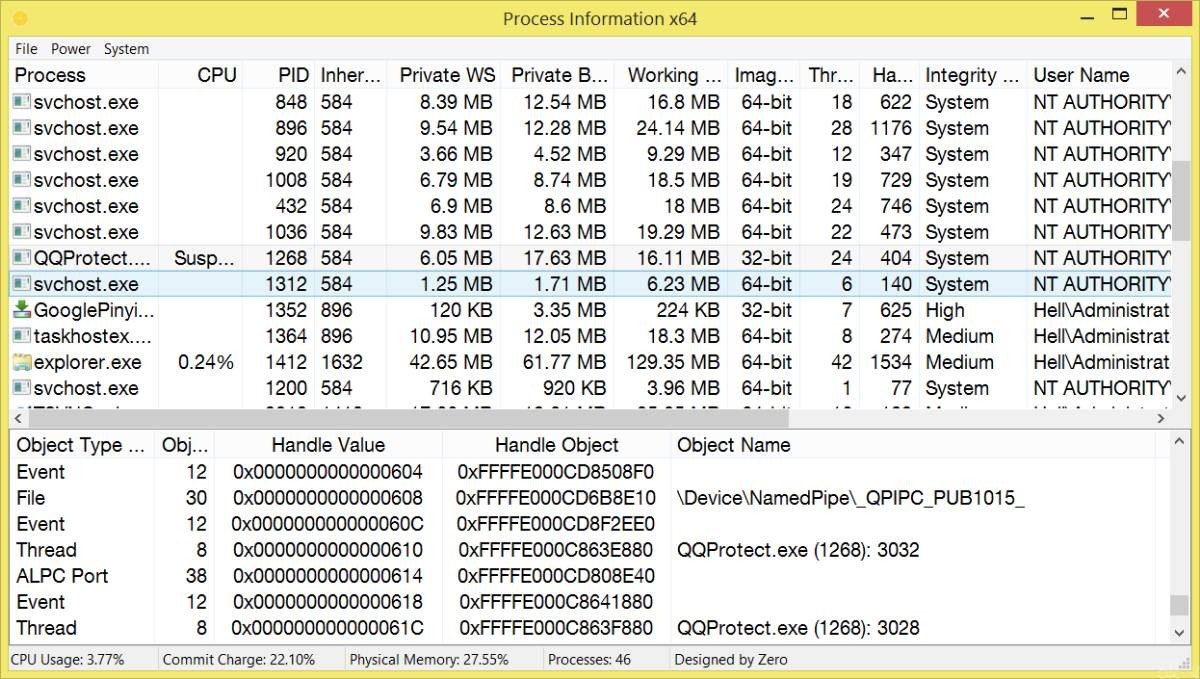Open the System menu
This screenshot has height=679, width=1200.
point(126,49)
